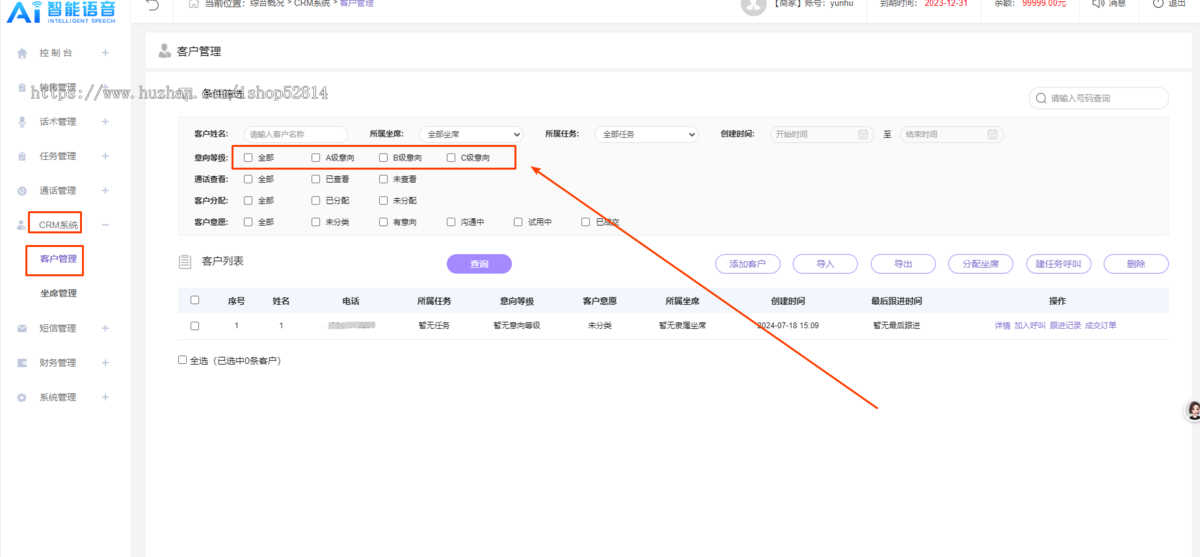Click the 财务管理 icon in sidebar
Screen dimensions: 1200x557
(x=22, y=363)
